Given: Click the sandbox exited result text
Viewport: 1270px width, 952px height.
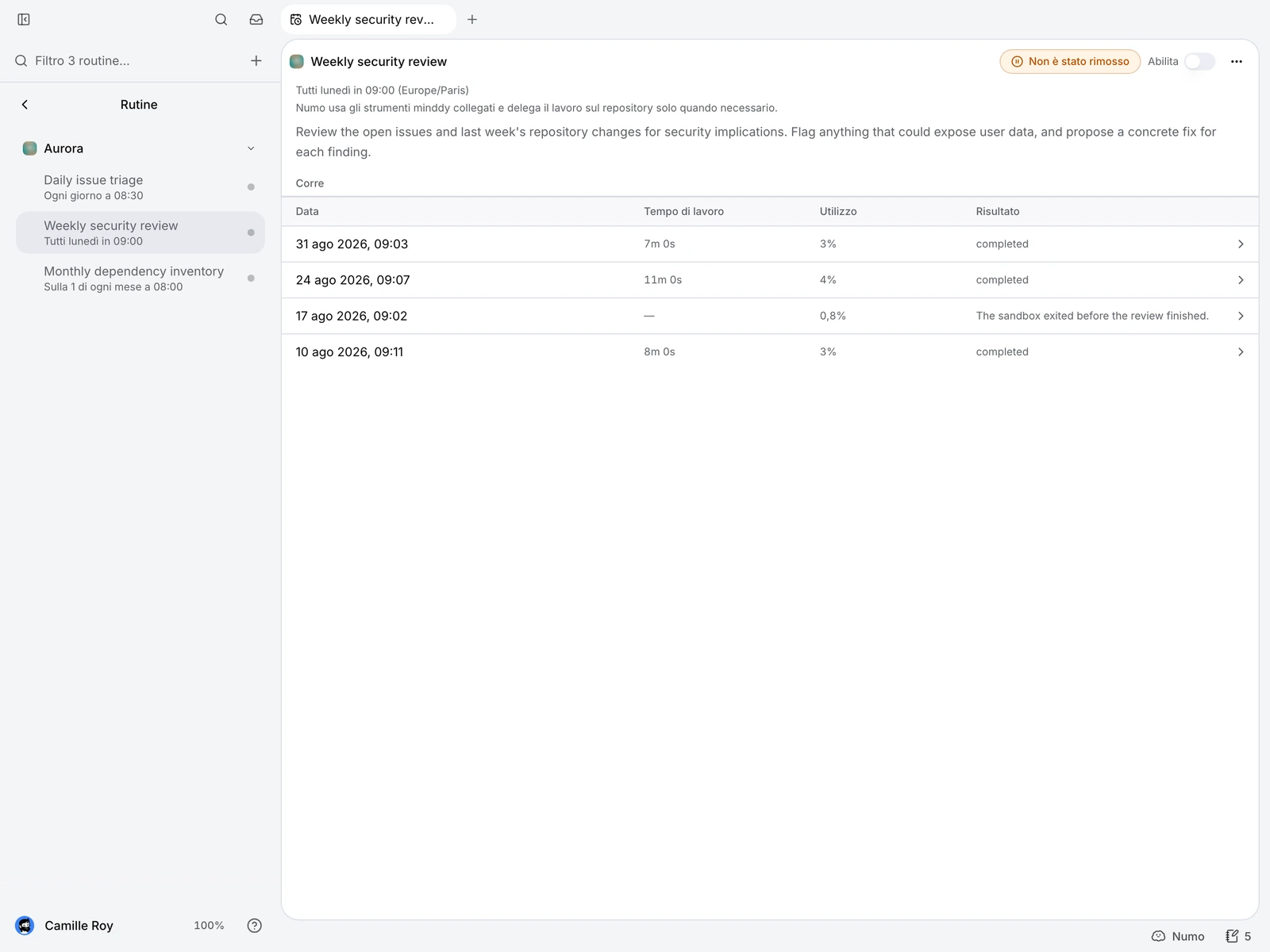Looking at the screenshot, I should (x=1092, y=316).
